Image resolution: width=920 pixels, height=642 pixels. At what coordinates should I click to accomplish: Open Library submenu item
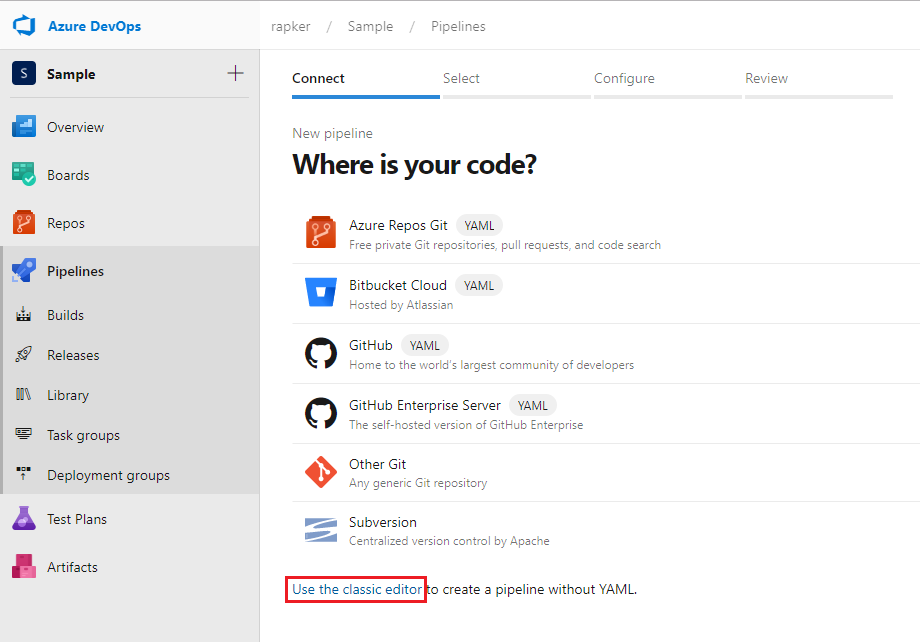[x=68, y=396]
